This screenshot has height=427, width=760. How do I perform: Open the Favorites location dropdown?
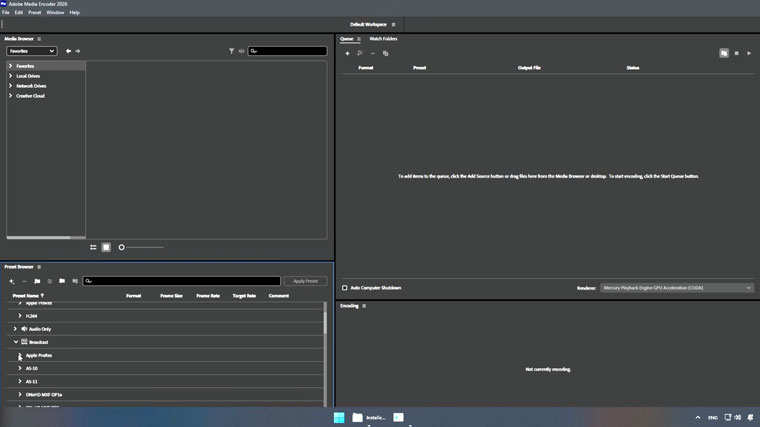click(x=32, y=51)
